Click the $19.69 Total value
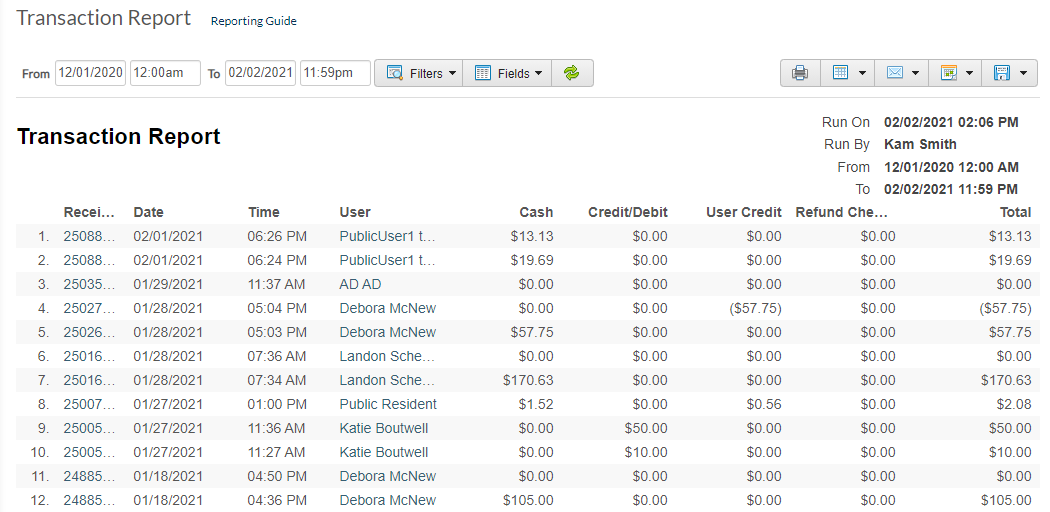This screenshot has width=1050, height=512. [1010, 260]
